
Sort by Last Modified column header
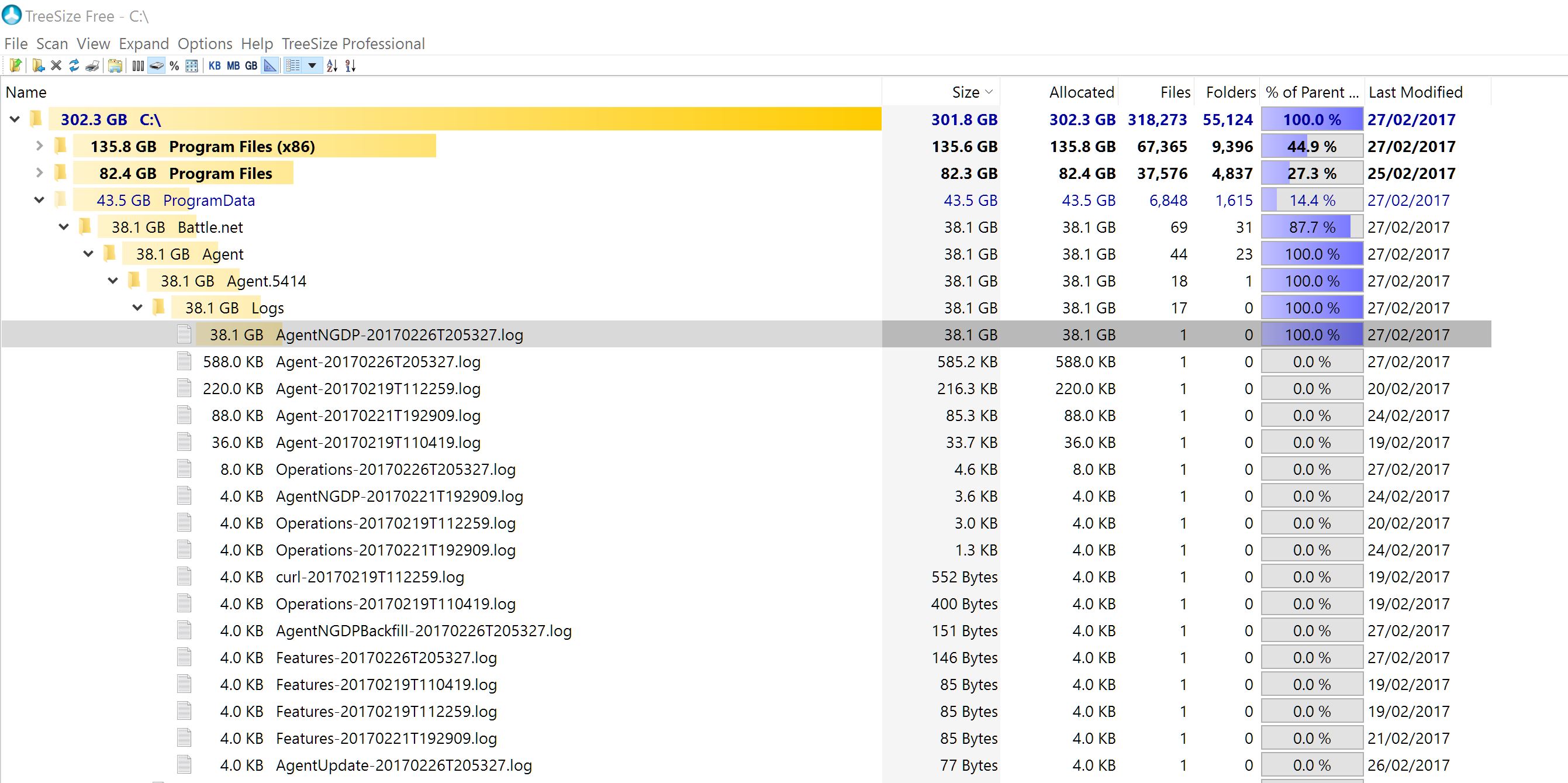pyautogui.click(x=1427, y=92)
